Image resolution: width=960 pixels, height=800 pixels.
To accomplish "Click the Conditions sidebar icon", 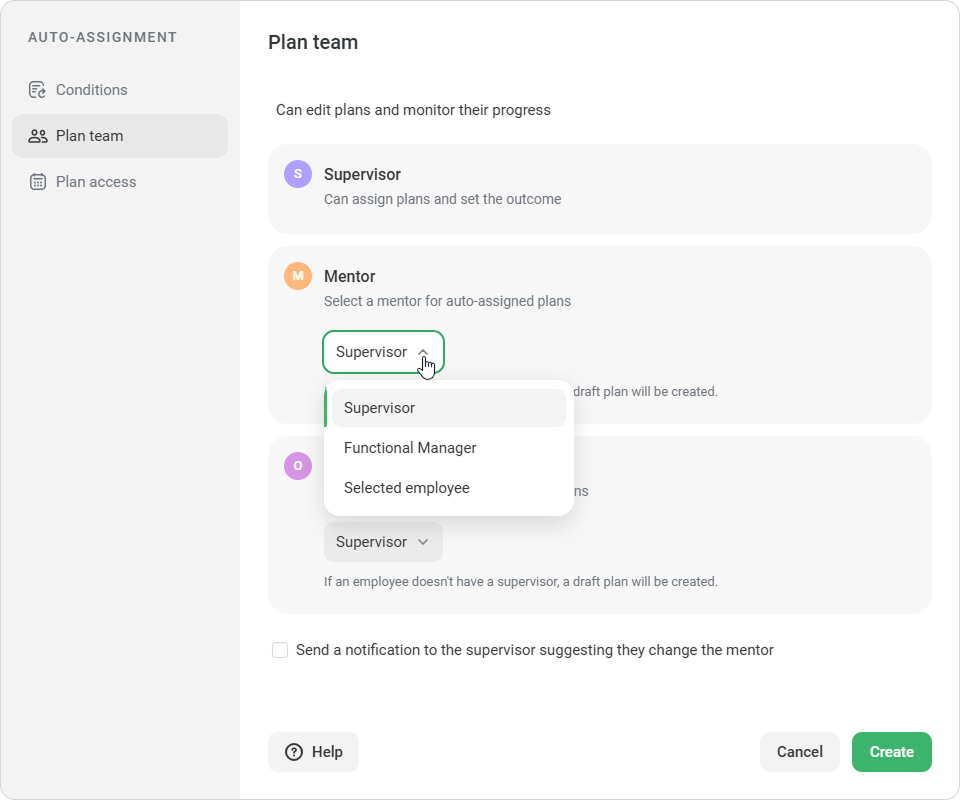I will pos(37,90).
